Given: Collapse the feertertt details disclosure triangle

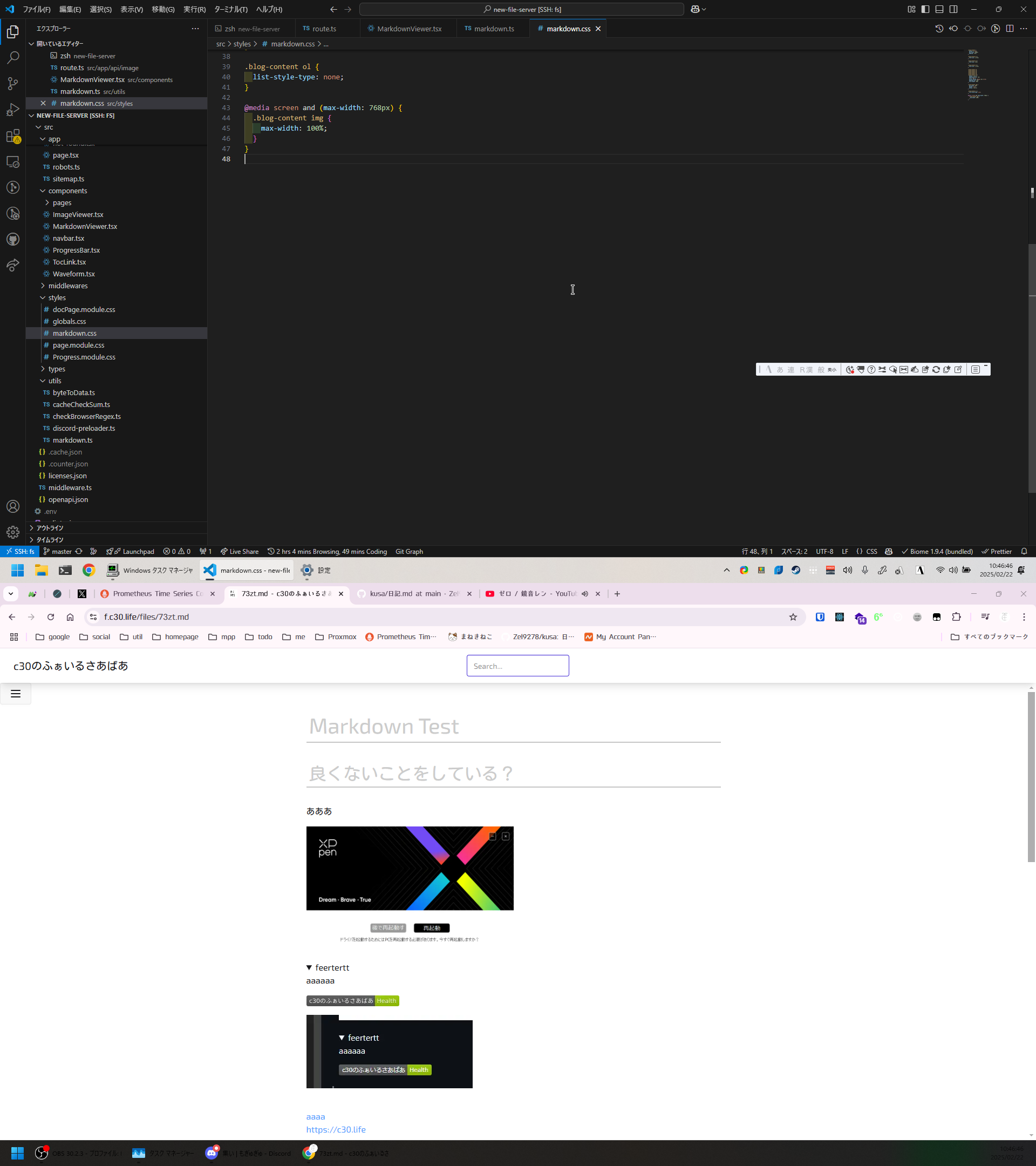Looking at the screenshot, I should pyautogui.click(x=309, y=968).
